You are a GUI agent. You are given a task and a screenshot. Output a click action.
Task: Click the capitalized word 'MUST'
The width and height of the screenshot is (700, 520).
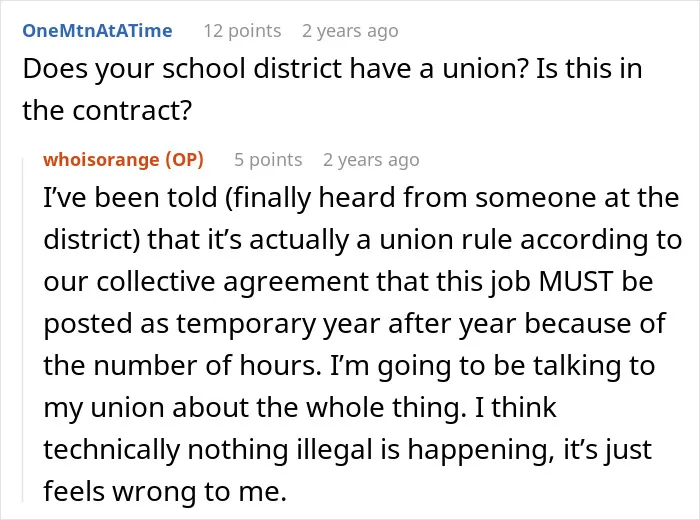[x=575, y=282]
